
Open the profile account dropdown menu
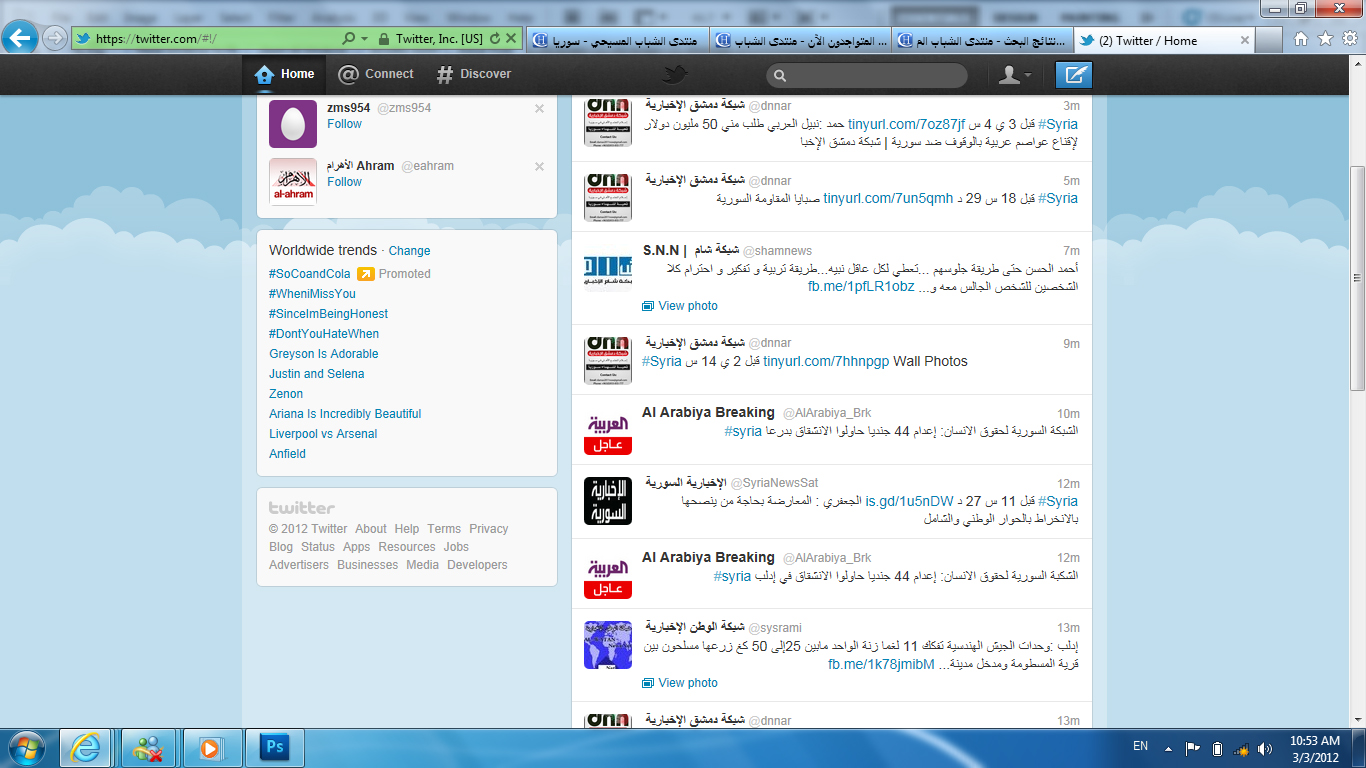(x=1015, y=75)
